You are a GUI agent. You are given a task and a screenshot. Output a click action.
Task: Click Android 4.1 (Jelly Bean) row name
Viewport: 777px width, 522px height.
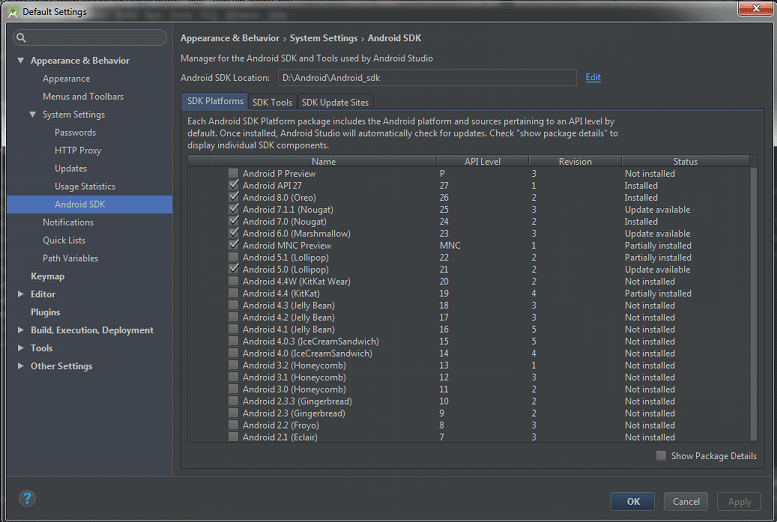(288, 329)
